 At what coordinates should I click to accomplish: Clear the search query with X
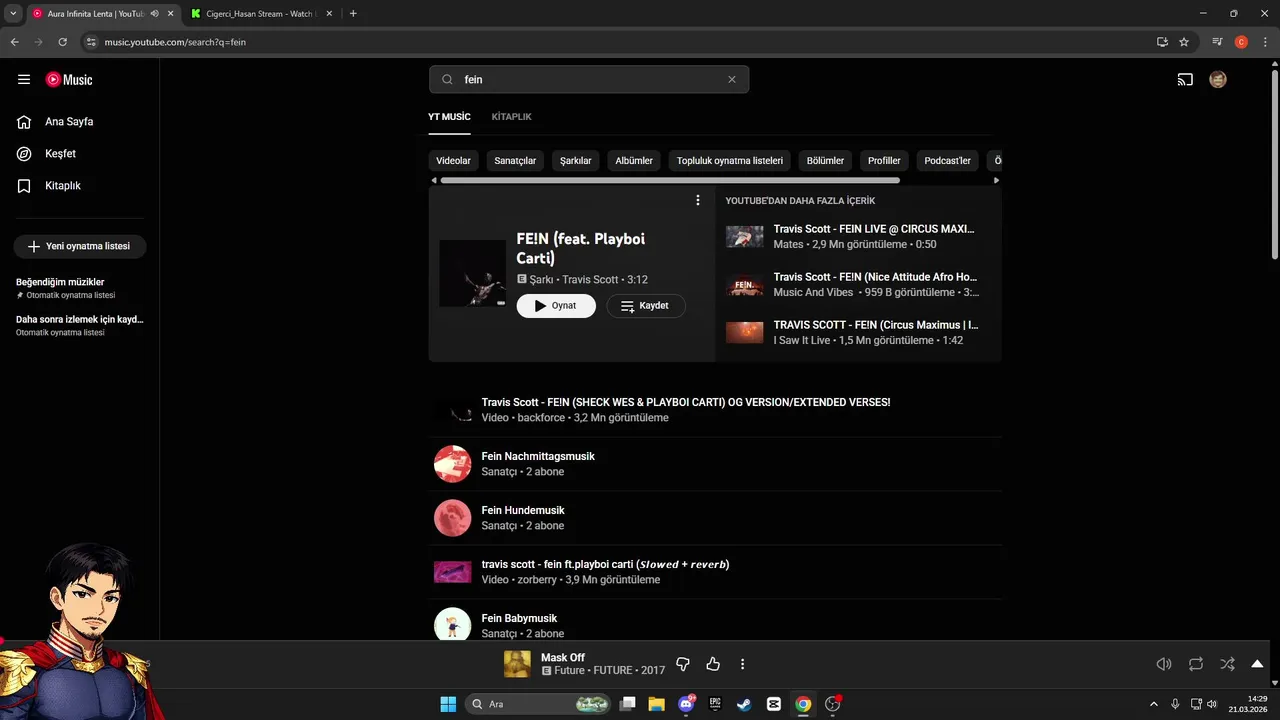(731, 80)
